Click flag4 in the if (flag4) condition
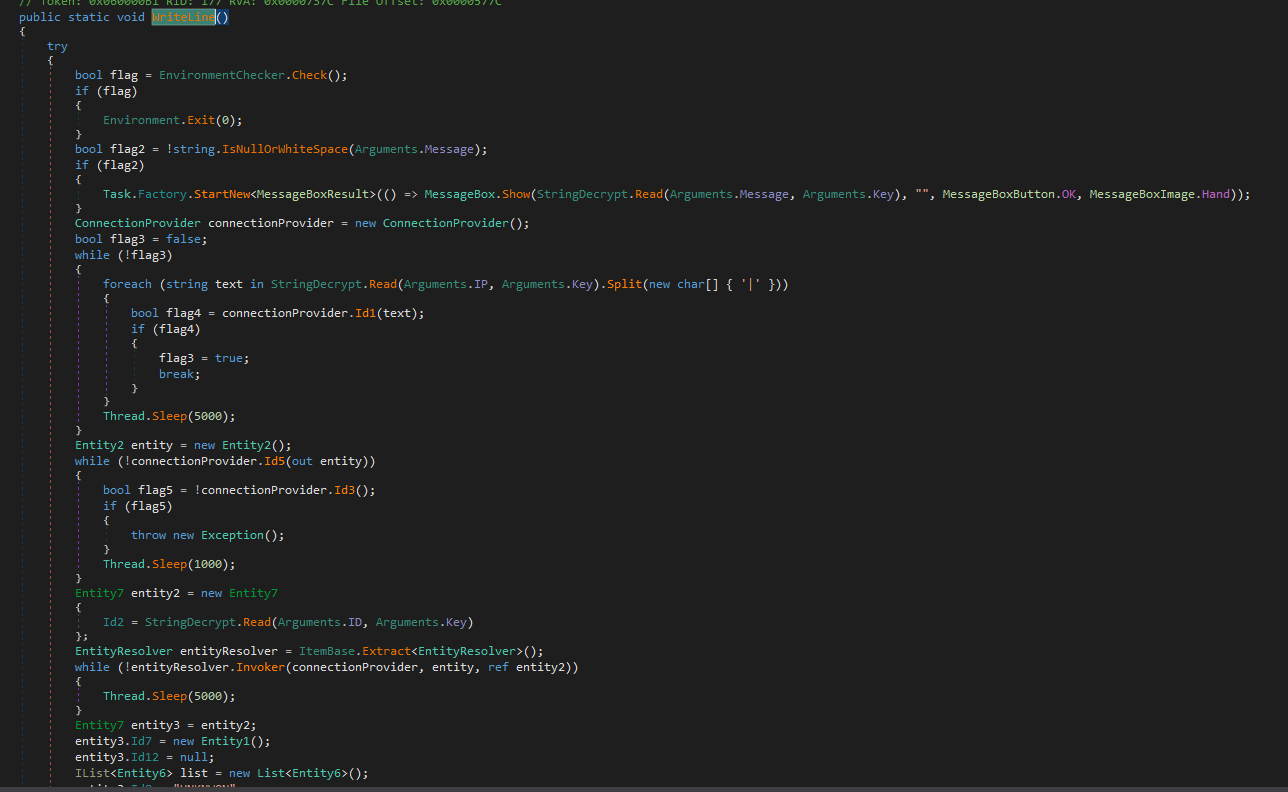1288x792 pixels. 177,328
